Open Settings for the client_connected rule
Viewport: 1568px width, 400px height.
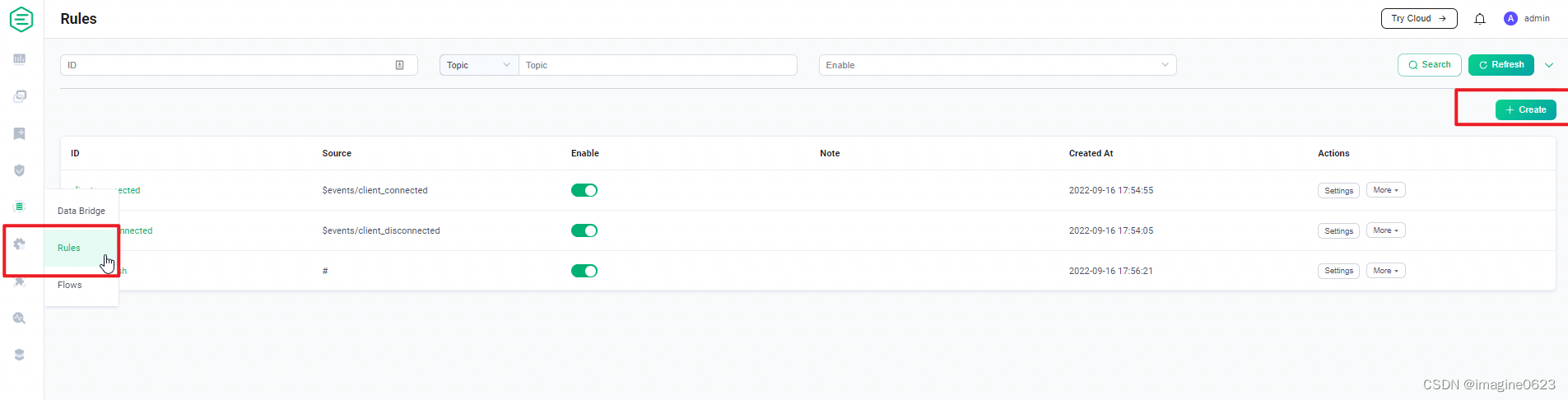[x=1338, y=190]
